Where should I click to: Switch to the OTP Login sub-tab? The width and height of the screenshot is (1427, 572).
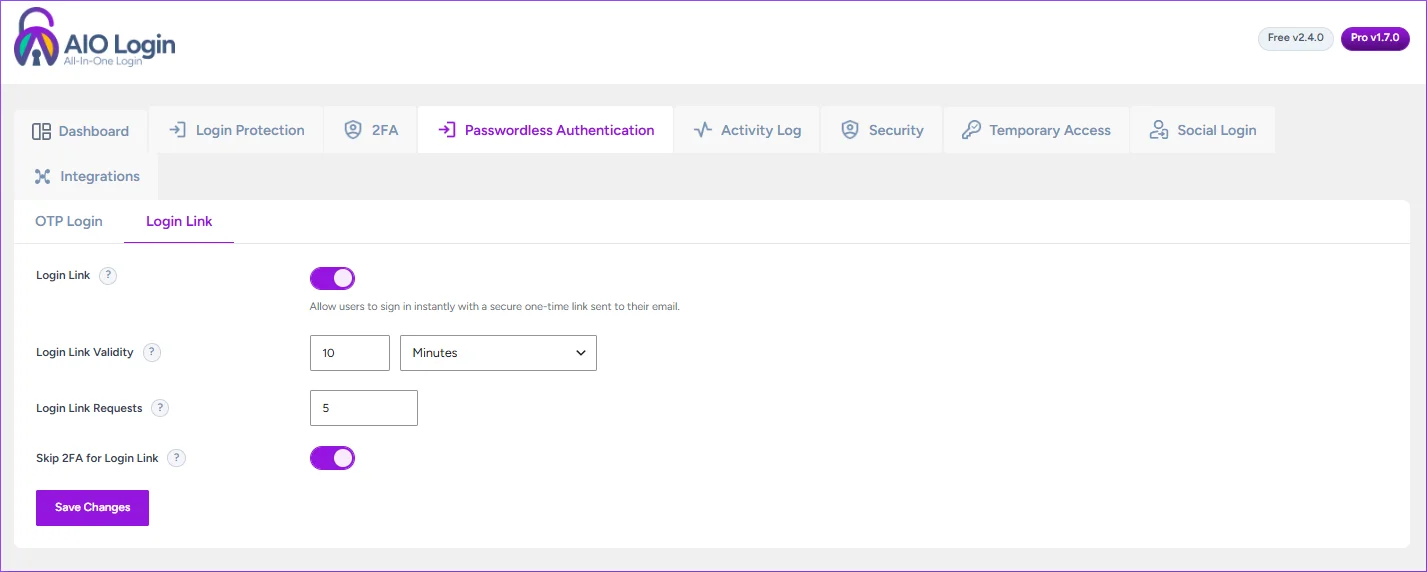[69, 221]
